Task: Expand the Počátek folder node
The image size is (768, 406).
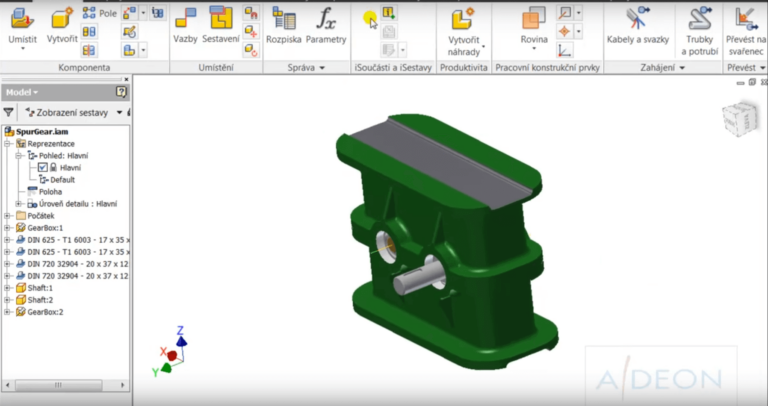Action: click(7, 215)
